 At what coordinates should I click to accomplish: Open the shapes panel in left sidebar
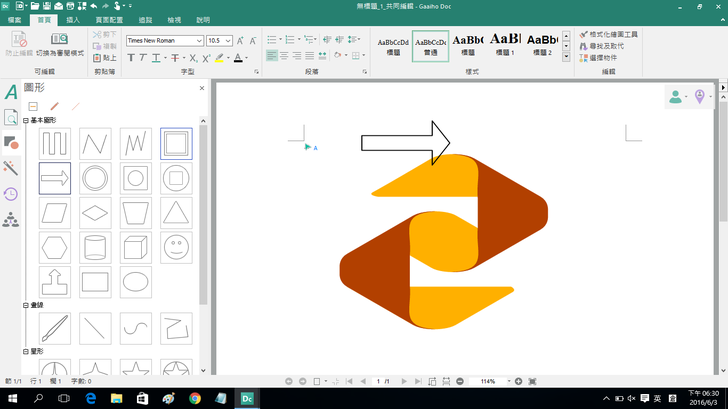(11, 143)
